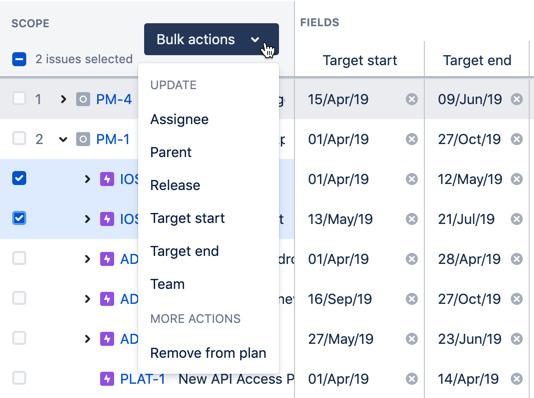
Task: Expand the issue row with target end 28/Apr/19
Action: [x=87, y=259]
